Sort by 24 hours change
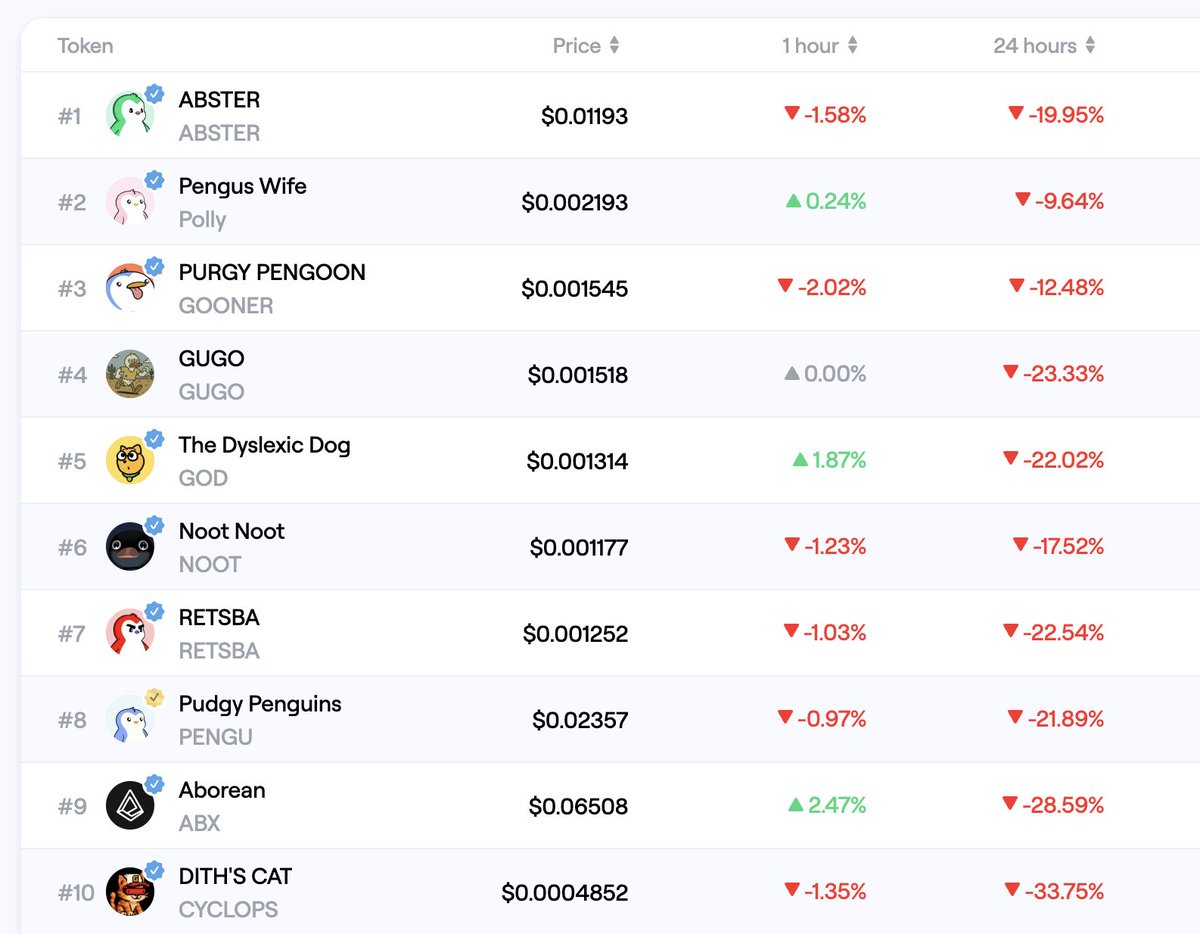The height and width of the screenshot is (934, 1200). click(x=1044, y=46)
